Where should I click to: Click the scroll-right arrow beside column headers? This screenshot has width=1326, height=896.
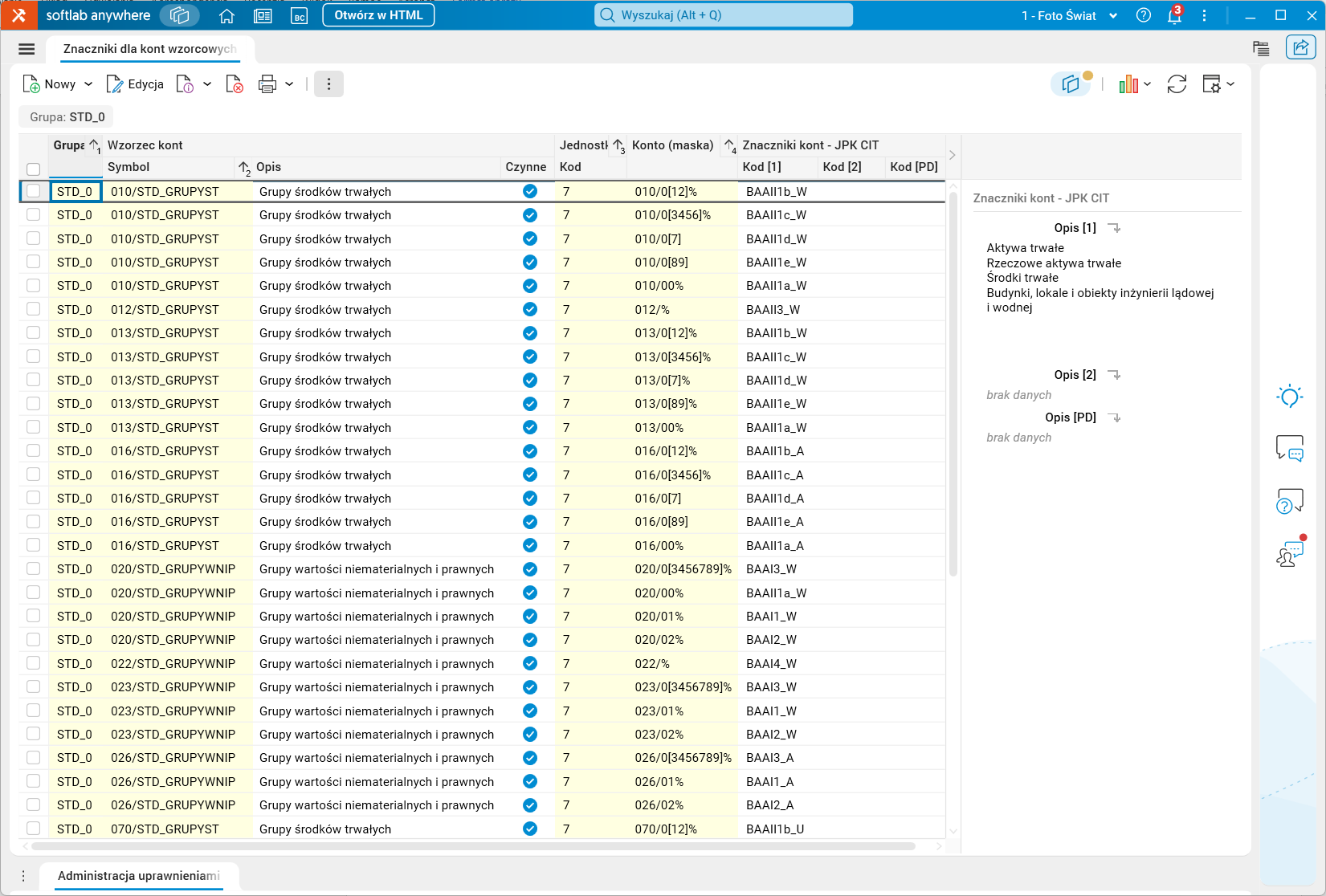click(x=952, y=155)
